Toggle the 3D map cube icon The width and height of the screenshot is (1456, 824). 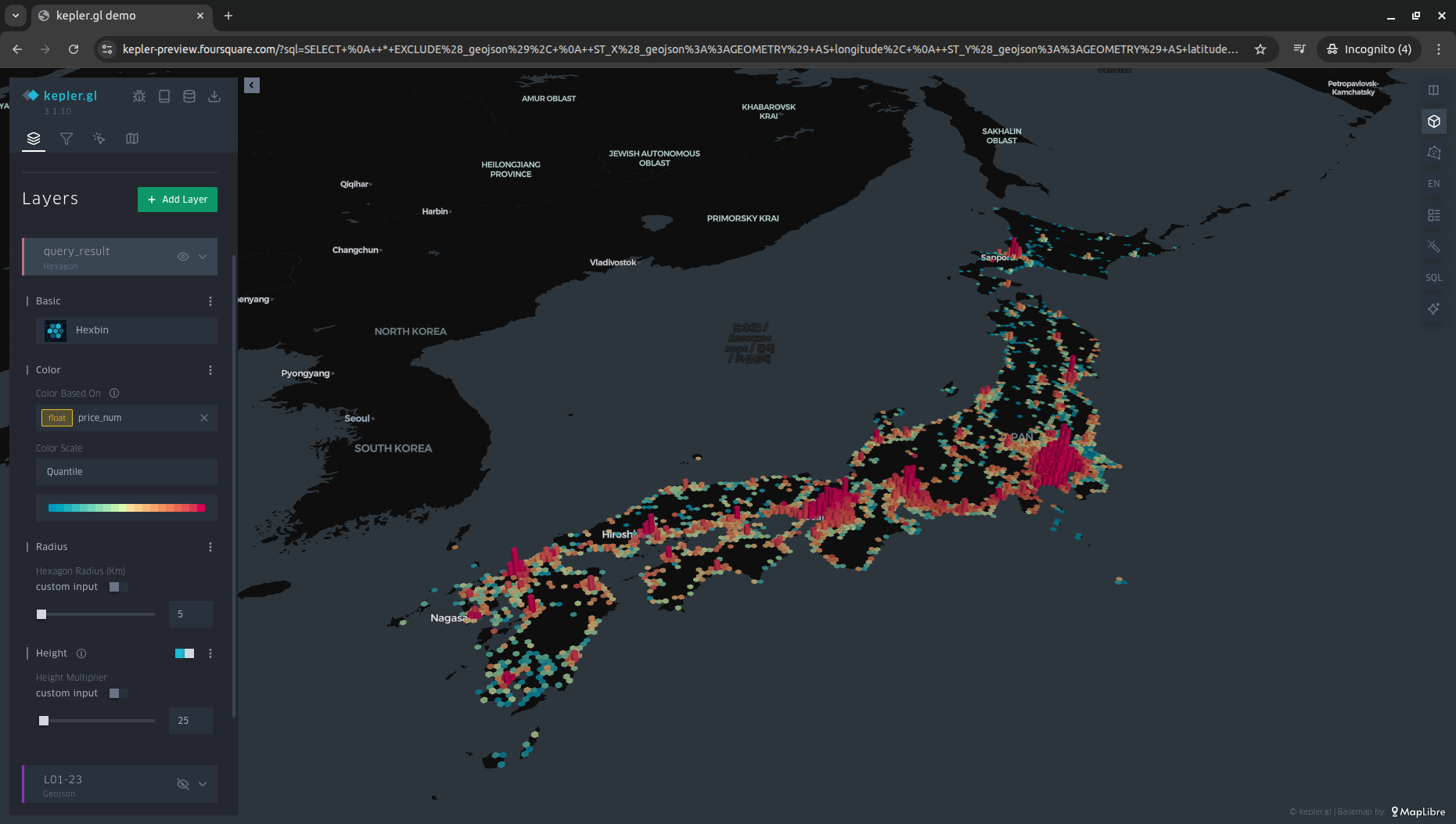pyautogui.click(x=1433, y=121)
